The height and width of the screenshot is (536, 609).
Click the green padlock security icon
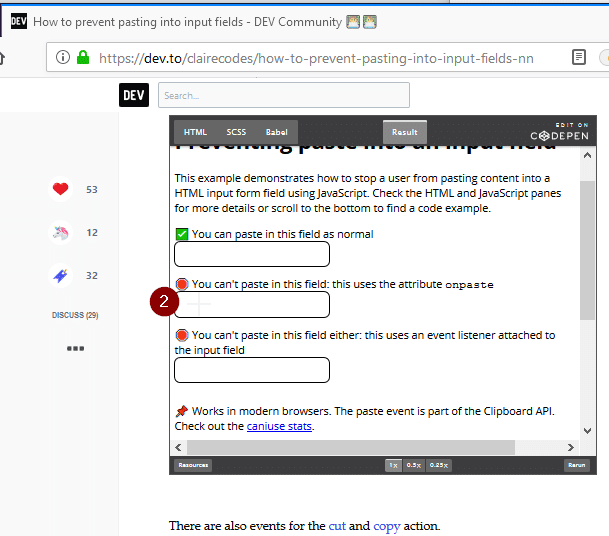point(83,57)
